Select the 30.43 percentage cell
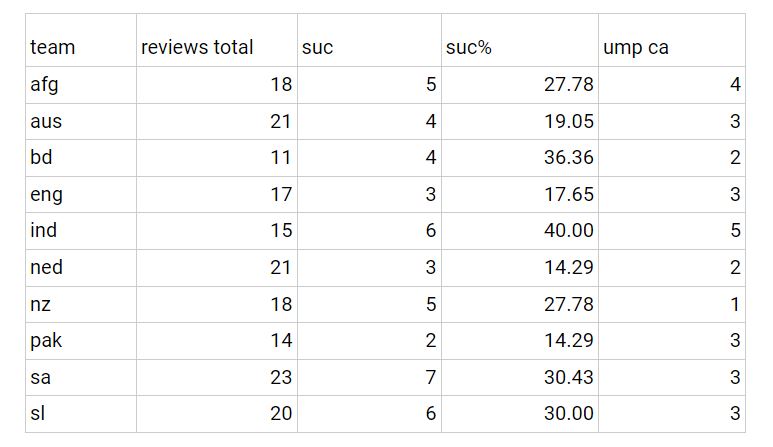Screen dimensions: 773x447 [520, 378]
